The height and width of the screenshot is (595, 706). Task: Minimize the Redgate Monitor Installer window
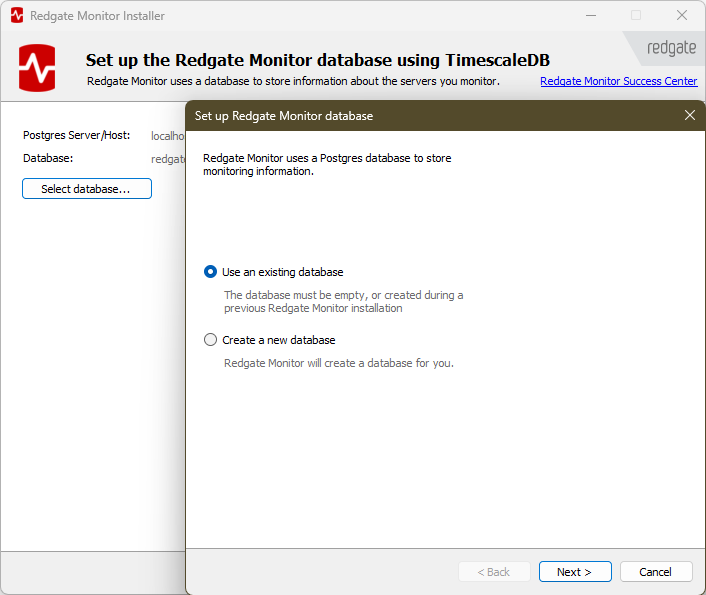pyautogui.click(x=589, y=16)
